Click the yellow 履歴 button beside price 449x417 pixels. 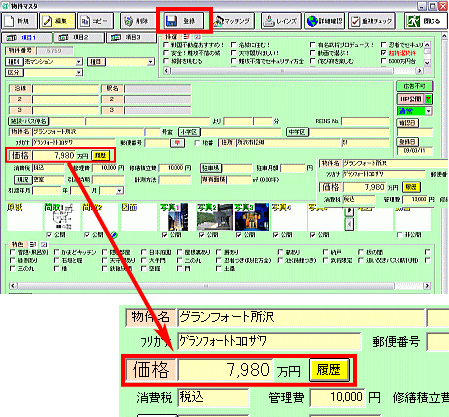tap(100, 155)
